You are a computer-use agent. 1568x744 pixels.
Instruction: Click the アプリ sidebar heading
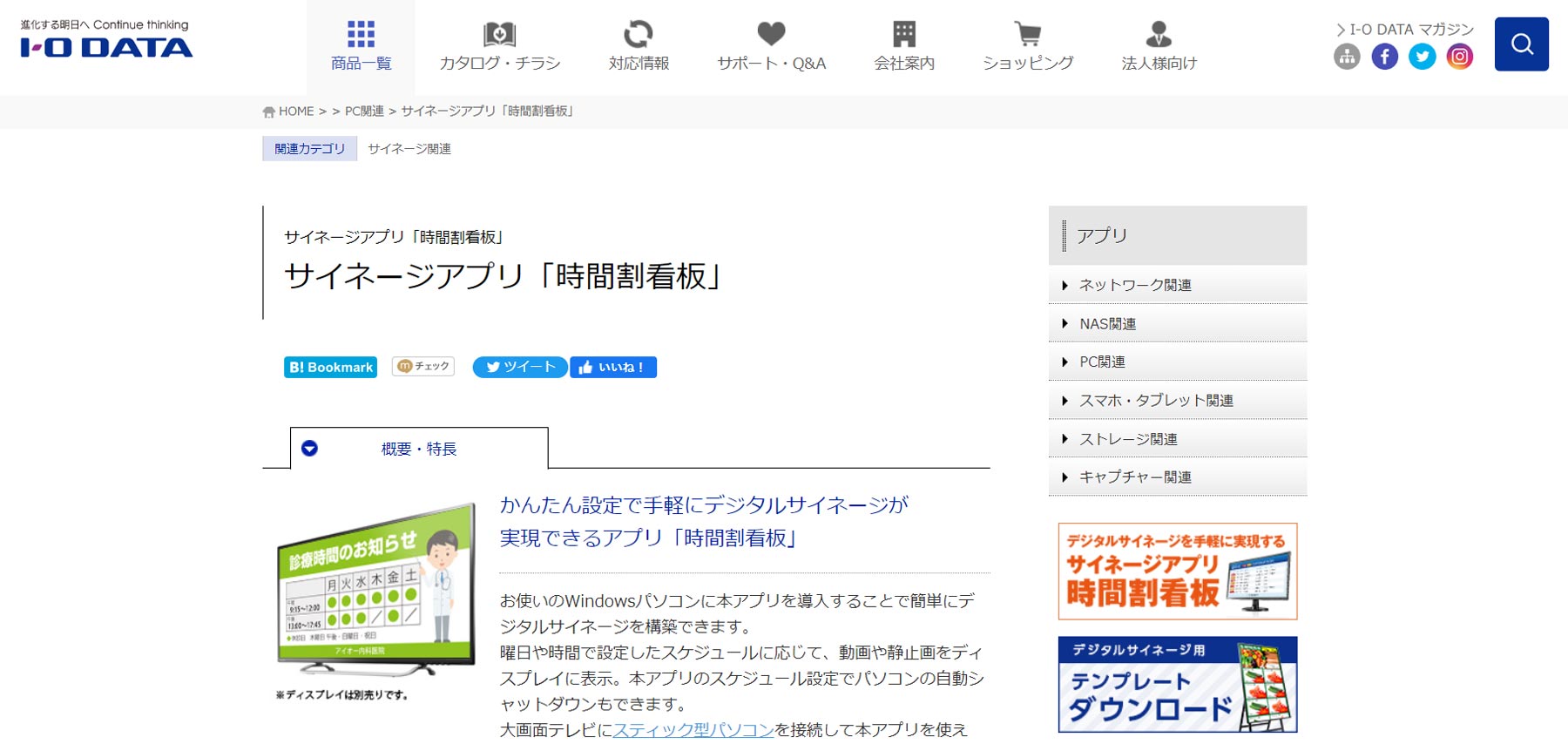(1178, 235)
